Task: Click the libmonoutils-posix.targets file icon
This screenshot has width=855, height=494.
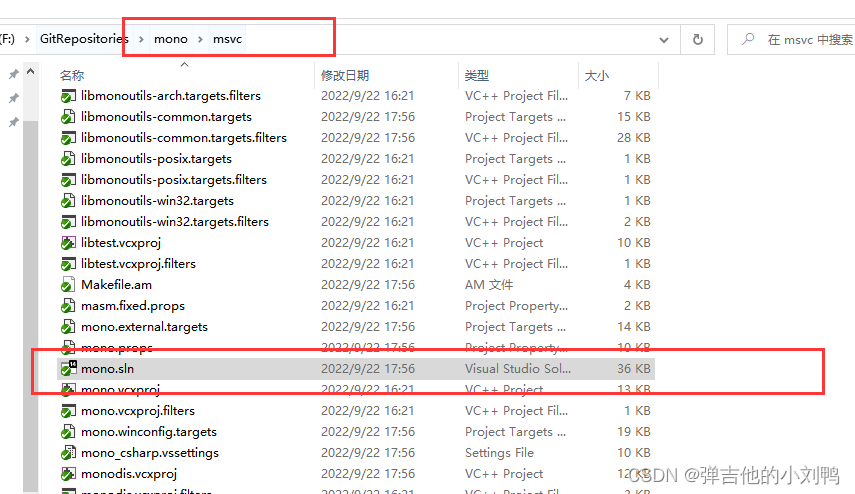Action: click(68, 159)
